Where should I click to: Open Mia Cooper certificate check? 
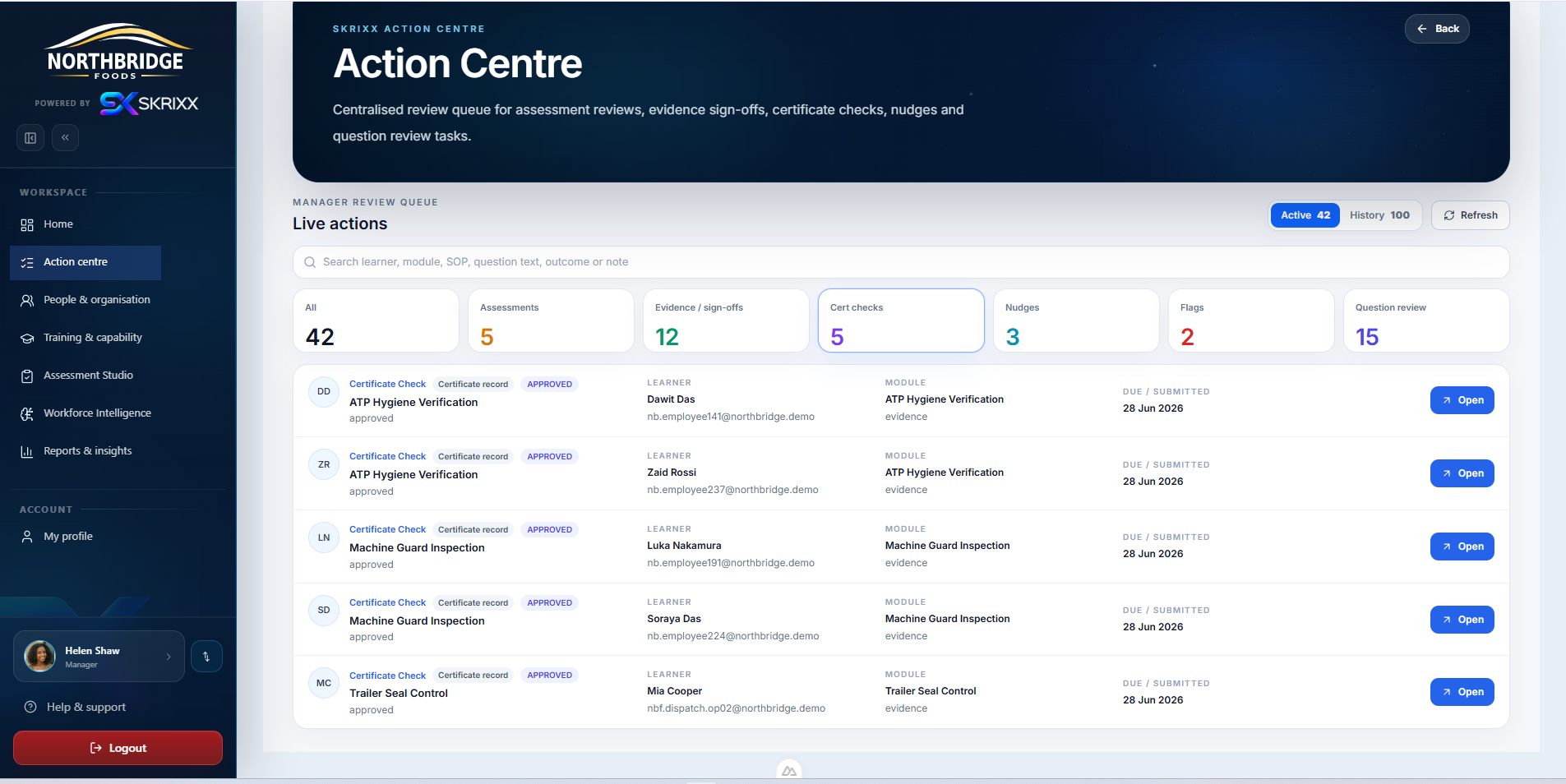coord(1462,692)
